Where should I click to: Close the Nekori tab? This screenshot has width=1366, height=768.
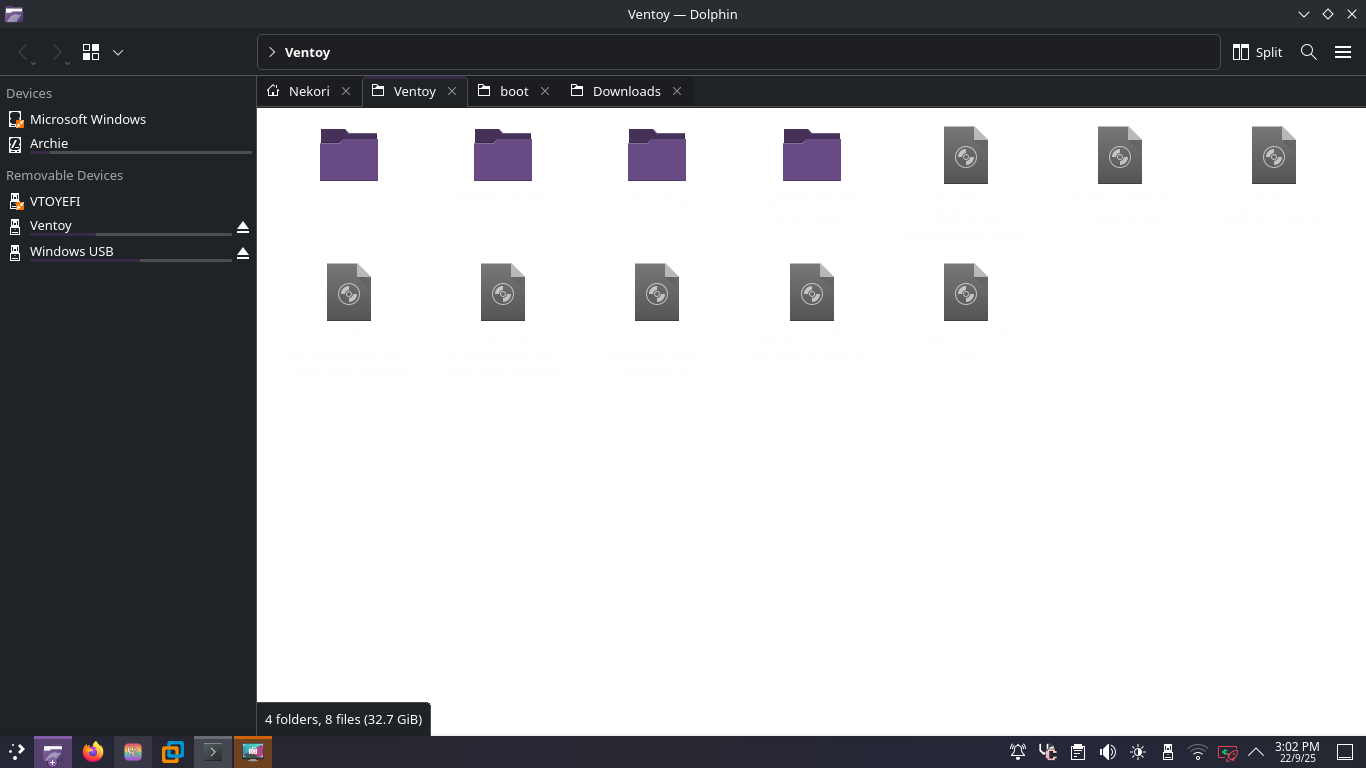tap(346, 91)
